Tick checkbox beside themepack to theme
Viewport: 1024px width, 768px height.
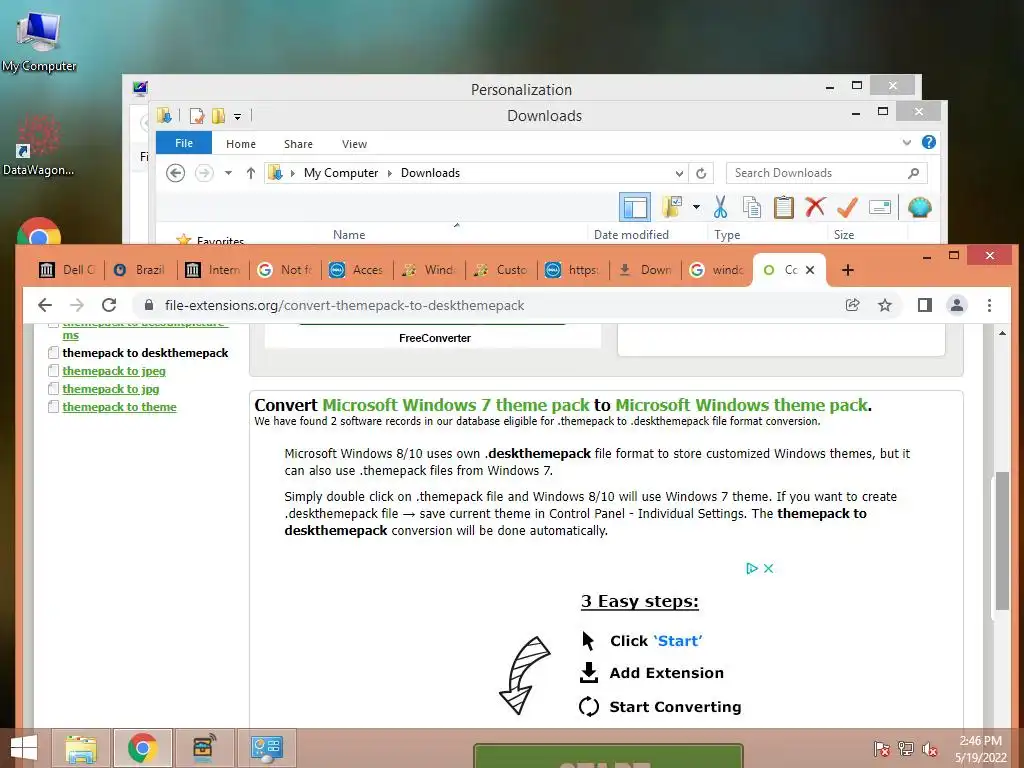coord(54,407)
